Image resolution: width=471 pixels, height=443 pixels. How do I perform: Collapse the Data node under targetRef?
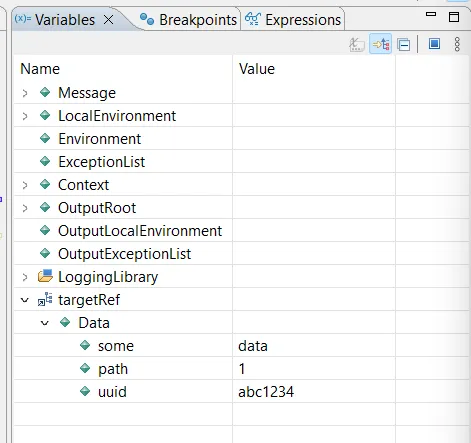pyautogui.click(x=45, y=323)
